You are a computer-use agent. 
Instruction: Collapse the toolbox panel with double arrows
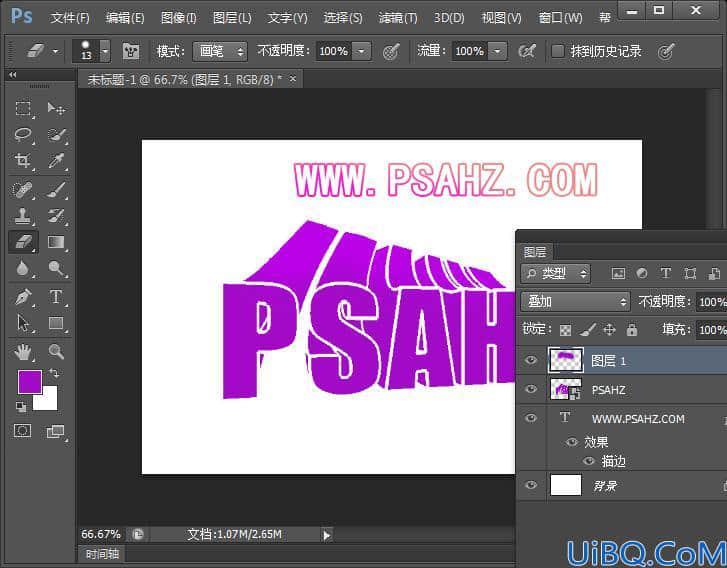pyautogui.click(x=13, y=75)
